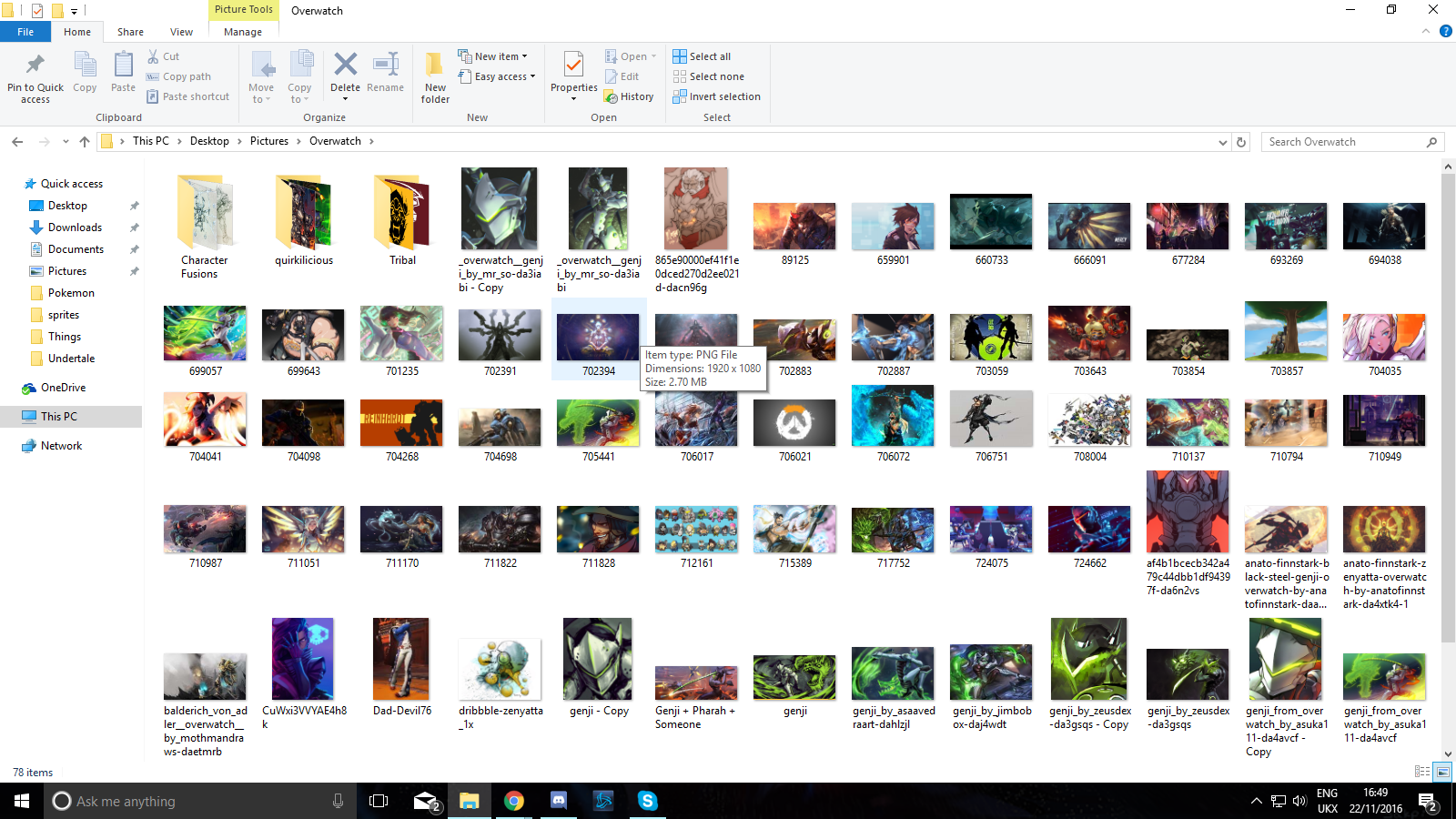The width and height of the screenshot is (1456, 819).
Task: Click the Paste clipboard icon
Action: click(x=123, y=66)
